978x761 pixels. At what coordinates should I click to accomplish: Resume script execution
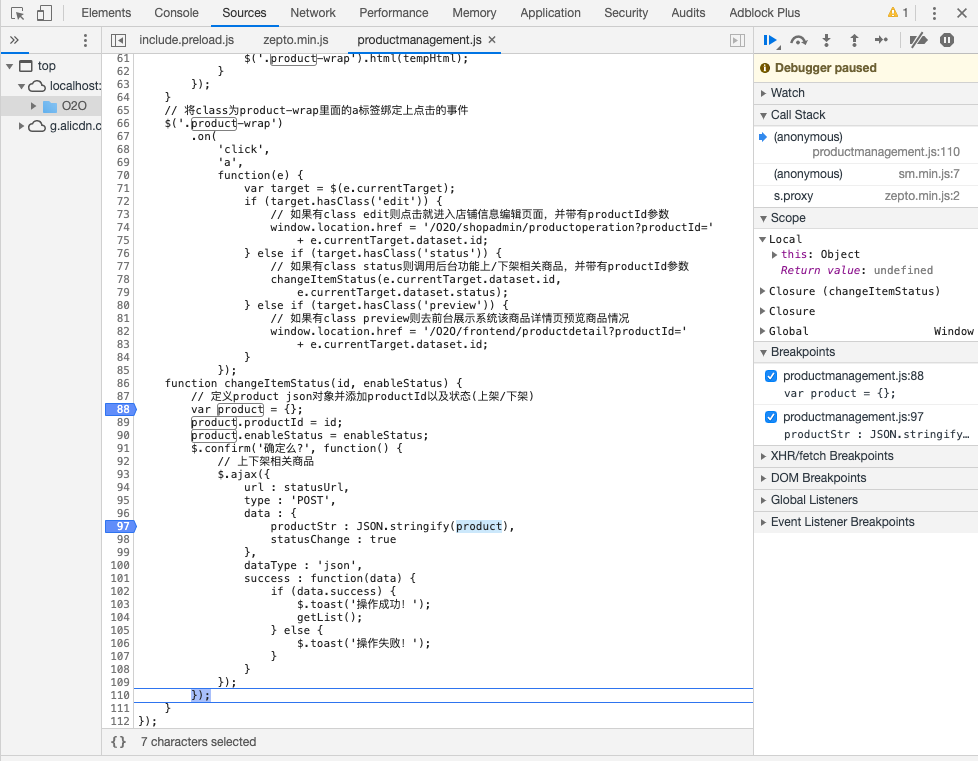[x=770, y=40]
